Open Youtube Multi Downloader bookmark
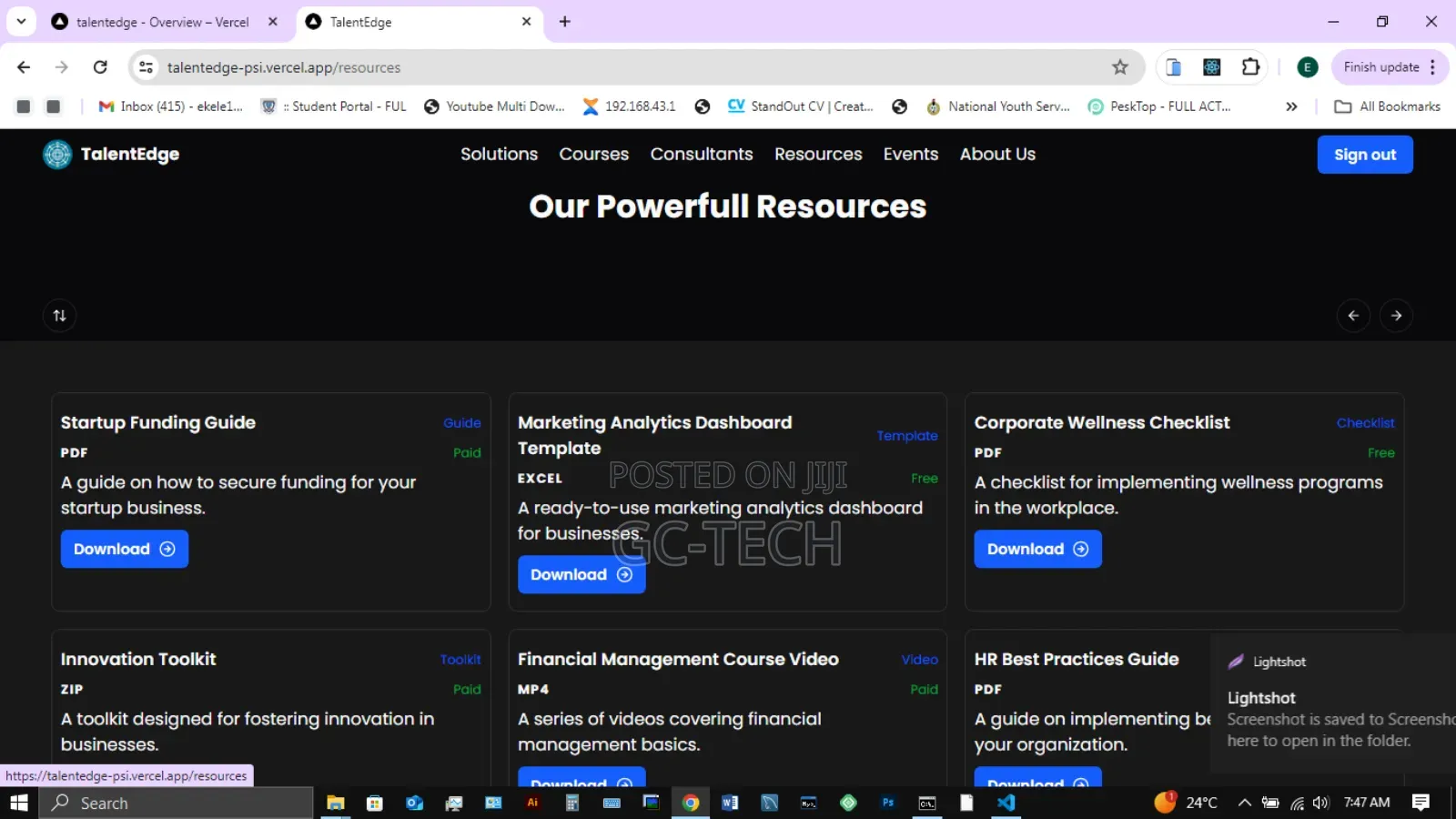This screenshot has height=819, width=1456. click(x=494, y=106)
